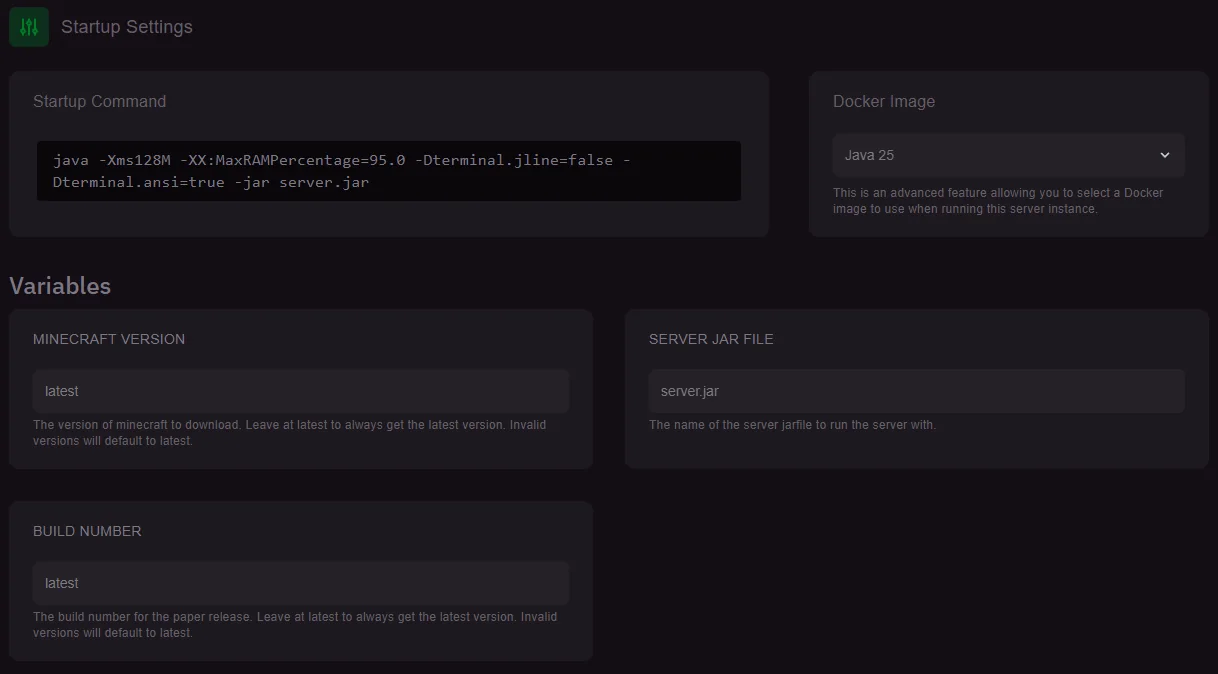Click the Startup Command label
The width and height of the screenshot is (1218, 674).
point(100,101)
